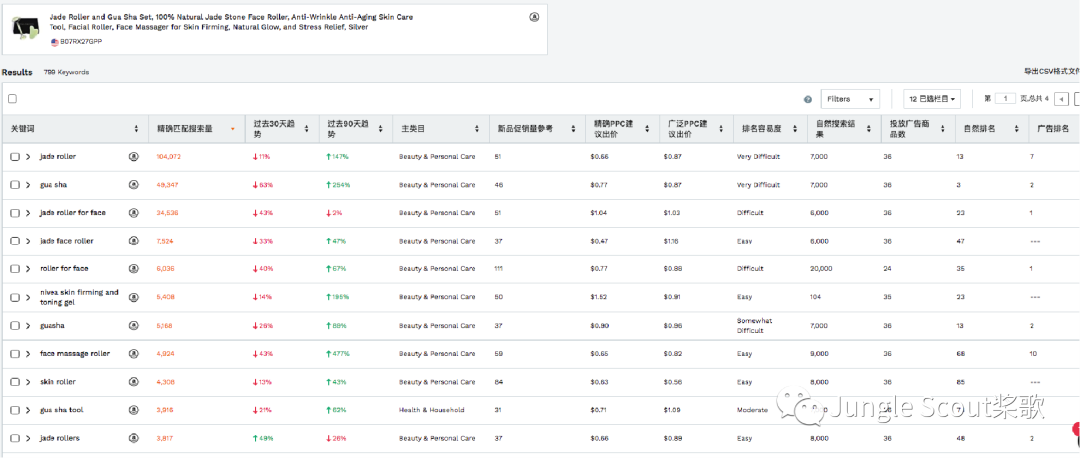Check the 'jade roller for face' row checkbox
Viewport: 1080px width, 458px height.
pos(14,213)
